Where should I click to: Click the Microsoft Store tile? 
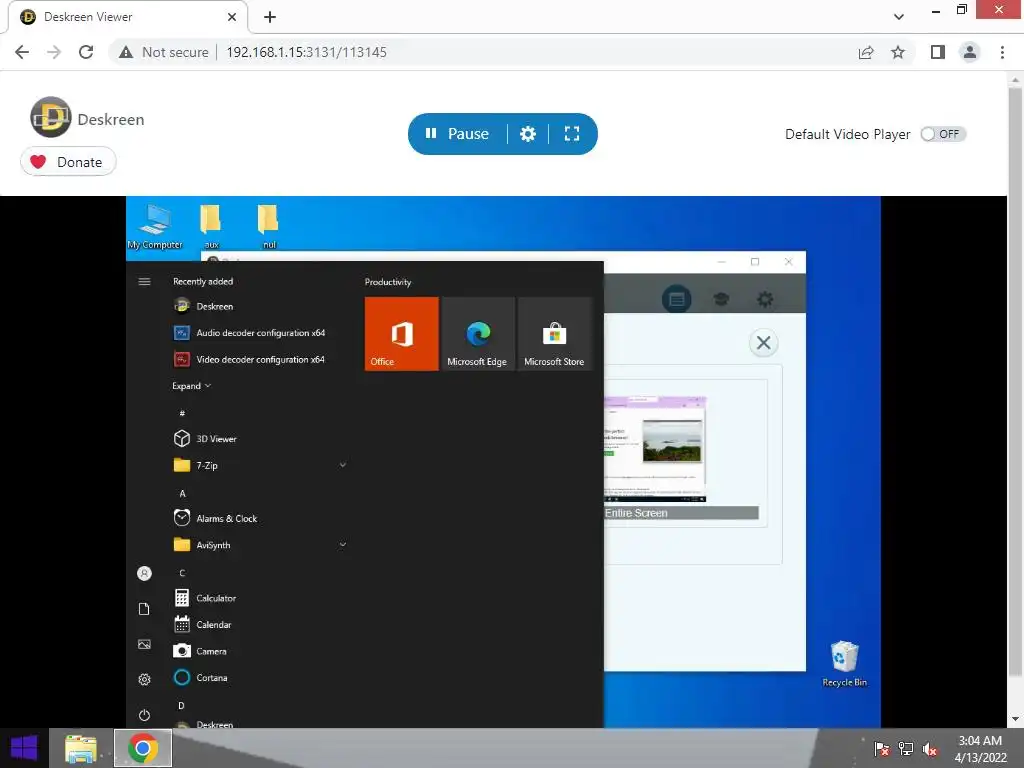click(x=554, y=334)
